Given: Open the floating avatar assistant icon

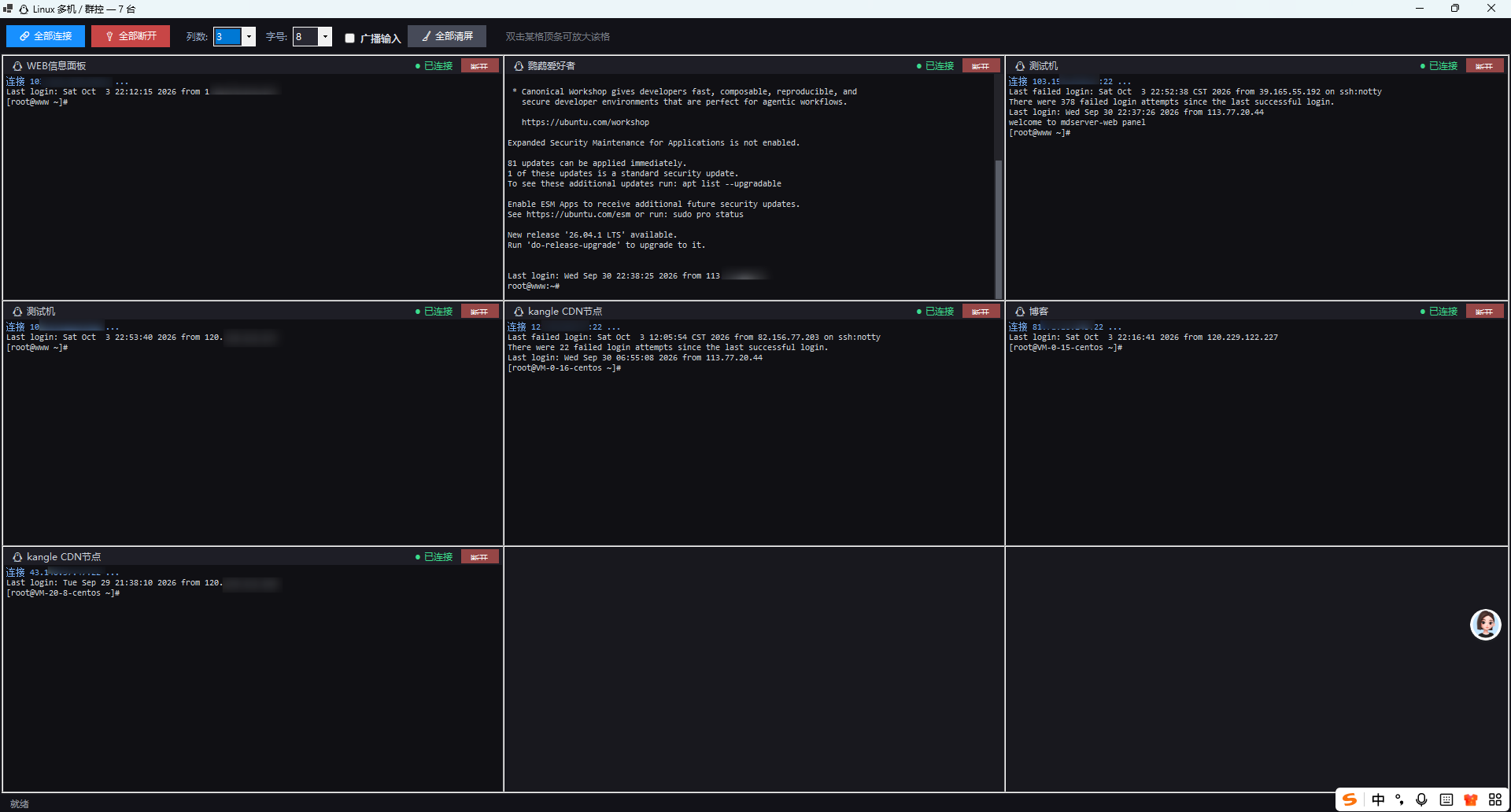Looking at the screenshot, I should coord(1486,625).
